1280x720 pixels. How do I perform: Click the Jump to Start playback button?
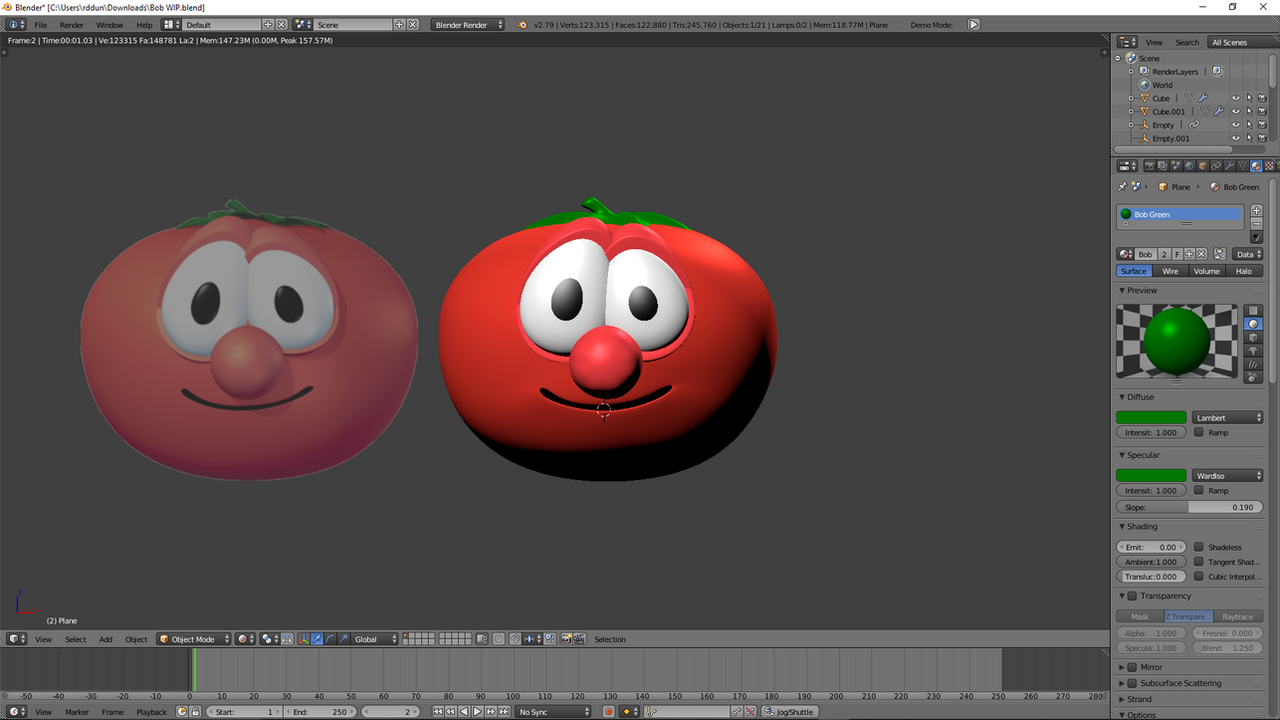click(x=438, y=711)
